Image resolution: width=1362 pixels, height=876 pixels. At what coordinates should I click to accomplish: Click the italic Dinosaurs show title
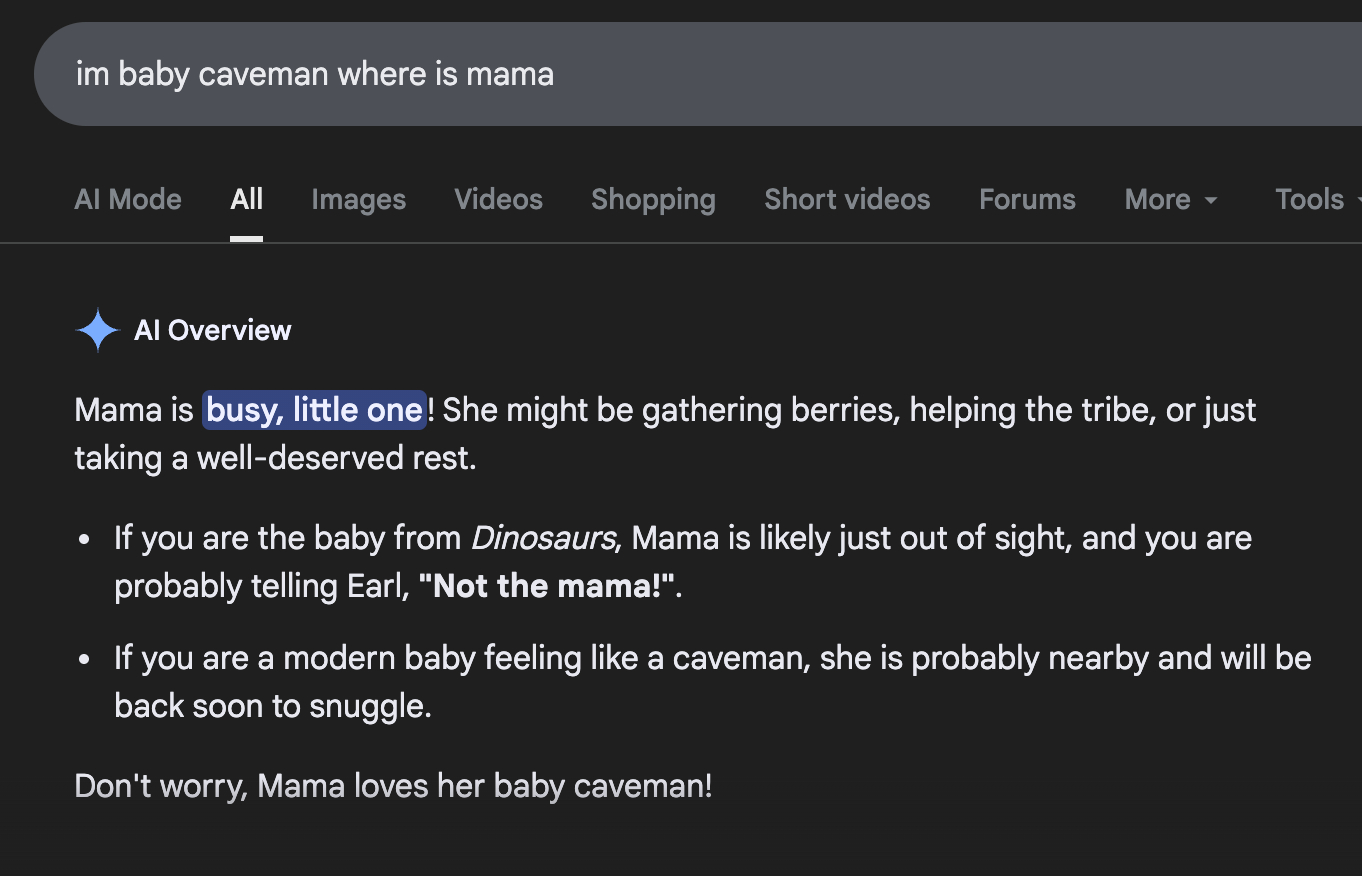(x=543, y=538)
